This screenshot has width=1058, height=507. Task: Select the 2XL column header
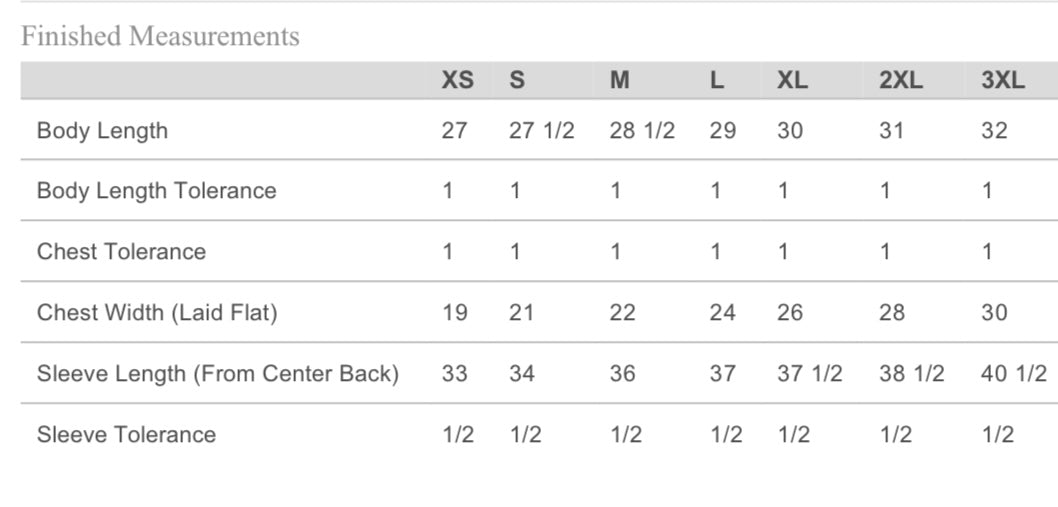[x=901, y=81]
